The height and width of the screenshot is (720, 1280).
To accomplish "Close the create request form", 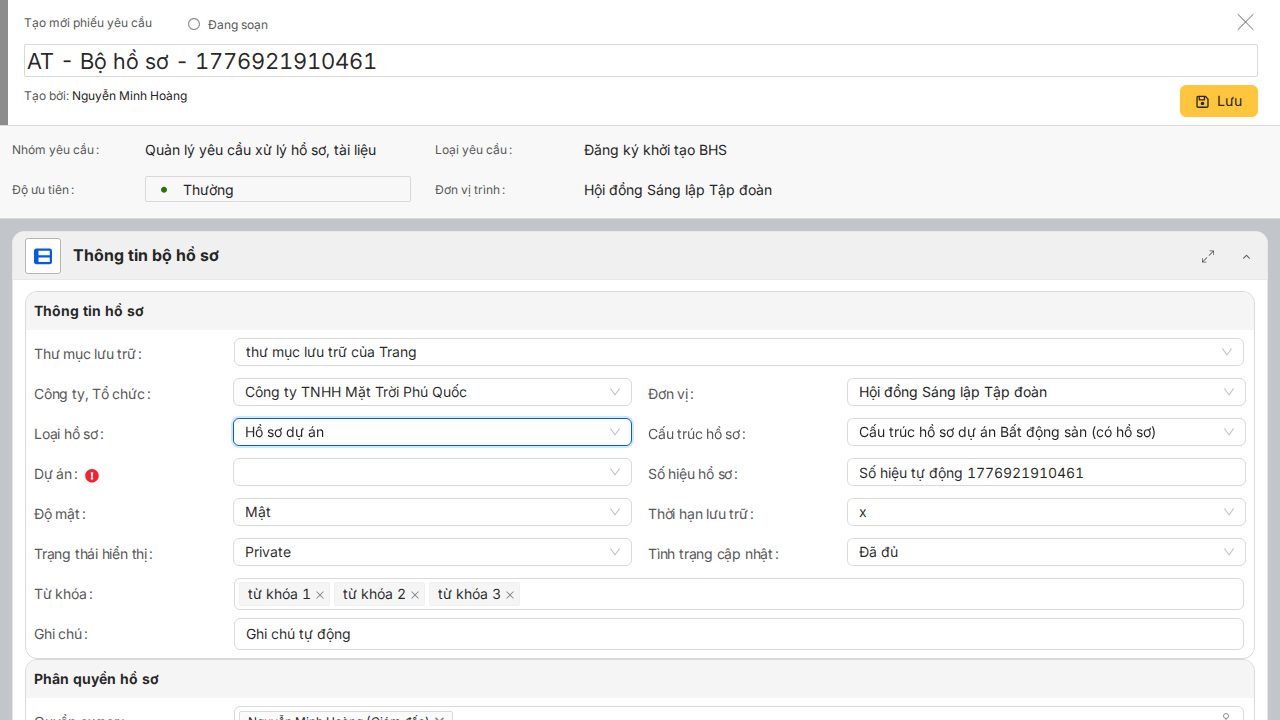I will coord(1245,22).
